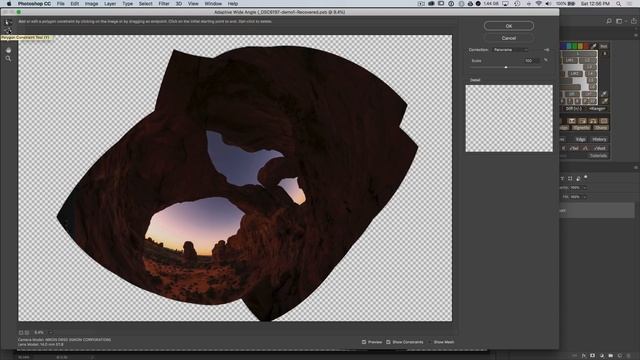The height and width of the screenshot is (360, 640).
Task: Open the Type menu
Action: 128,4
